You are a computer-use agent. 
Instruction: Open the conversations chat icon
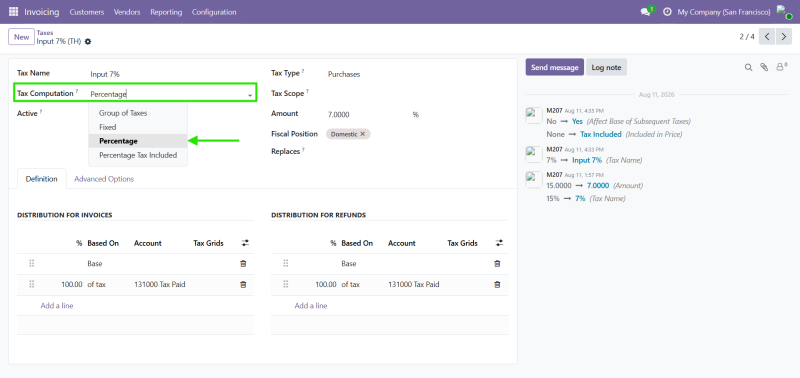(x=645, y=12)
